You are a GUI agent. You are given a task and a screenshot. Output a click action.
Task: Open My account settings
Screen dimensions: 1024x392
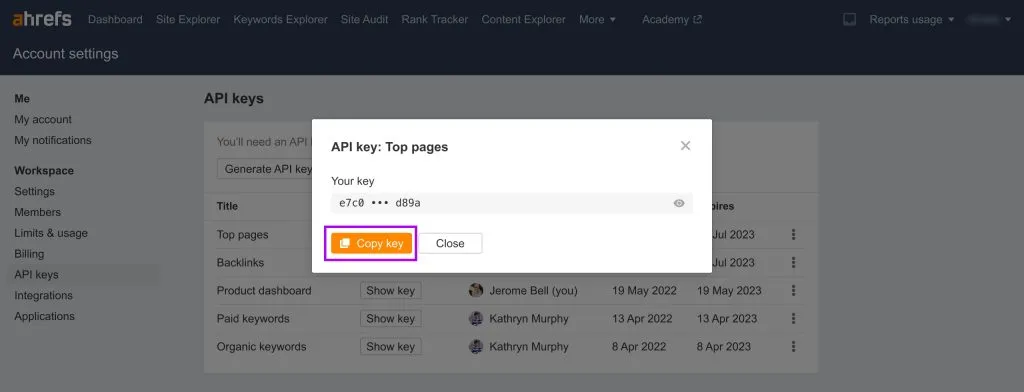click(43, 120)
